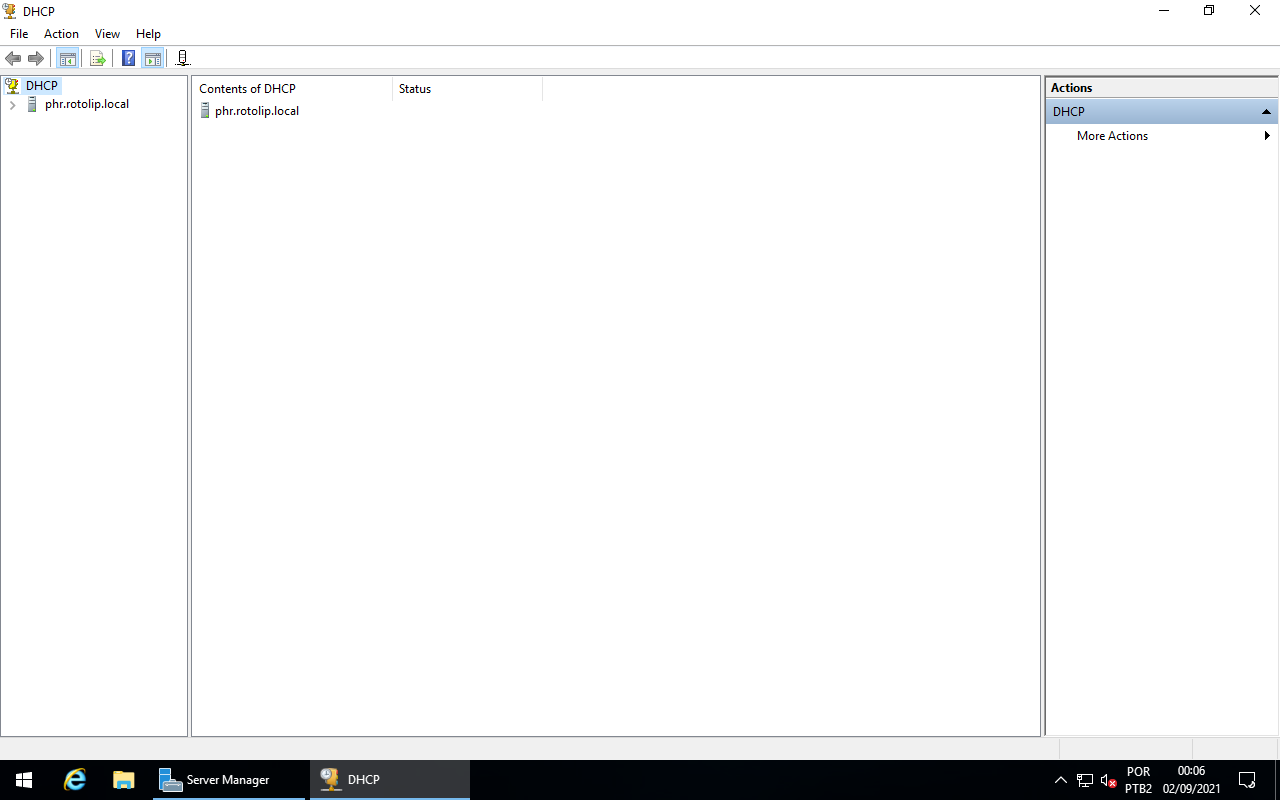Image resolution: width=1280 pixels, height=800 pixels.
Task: Open the View menu
Action: (107, 33)
